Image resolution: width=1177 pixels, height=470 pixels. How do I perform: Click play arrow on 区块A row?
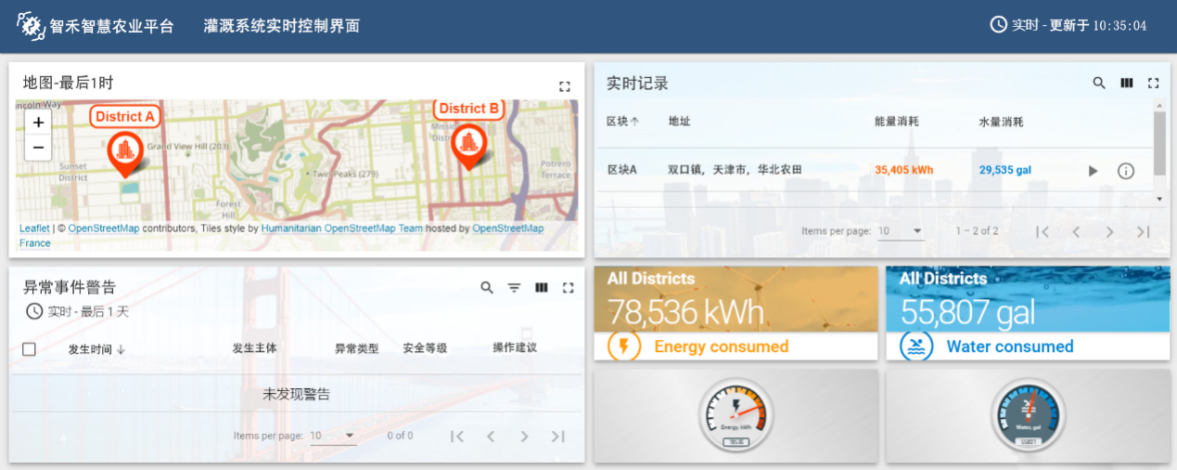coord(1093,171)
